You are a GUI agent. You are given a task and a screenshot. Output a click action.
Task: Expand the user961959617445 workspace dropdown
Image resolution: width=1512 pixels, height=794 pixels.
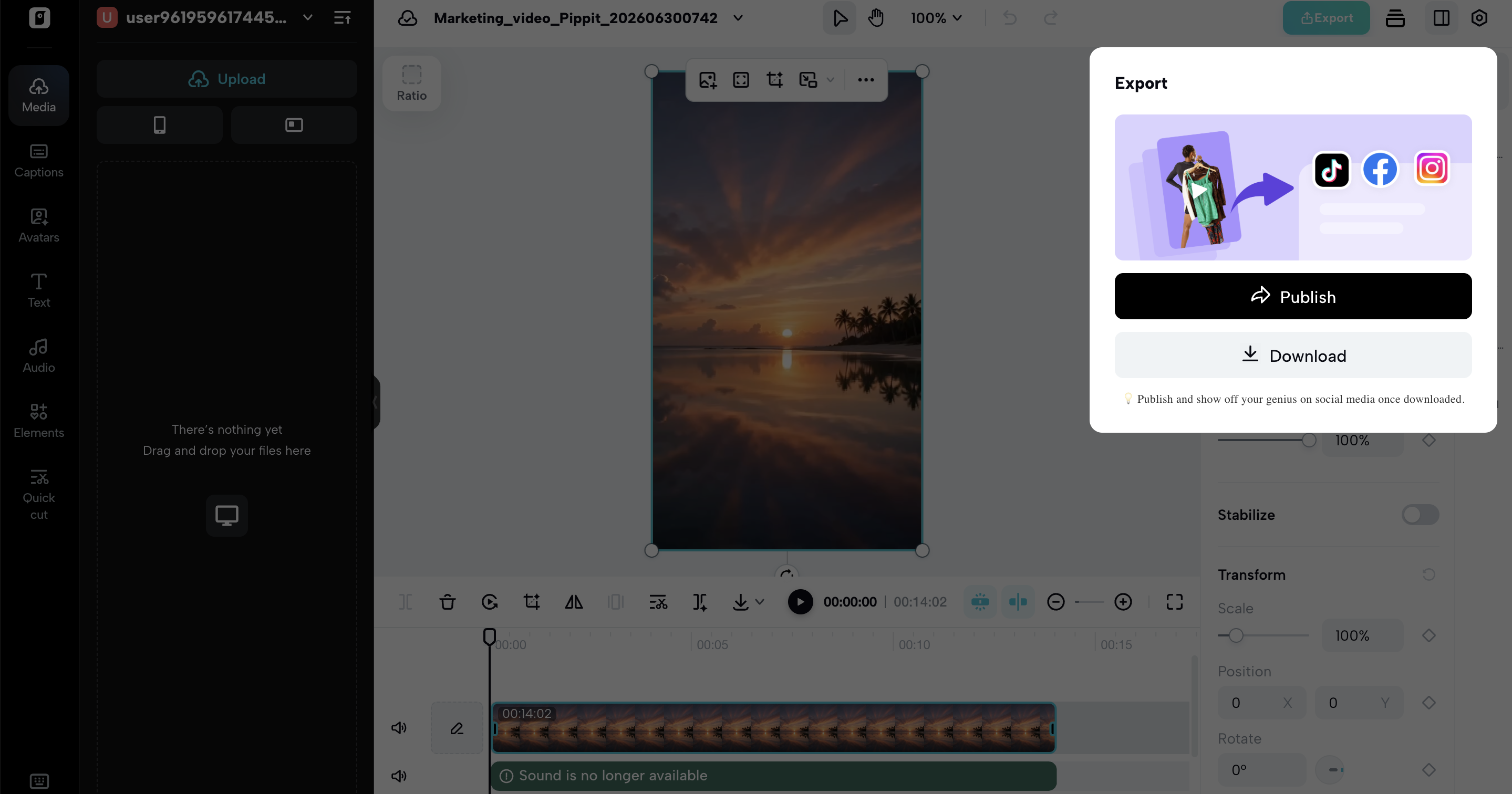coord(307,18)
